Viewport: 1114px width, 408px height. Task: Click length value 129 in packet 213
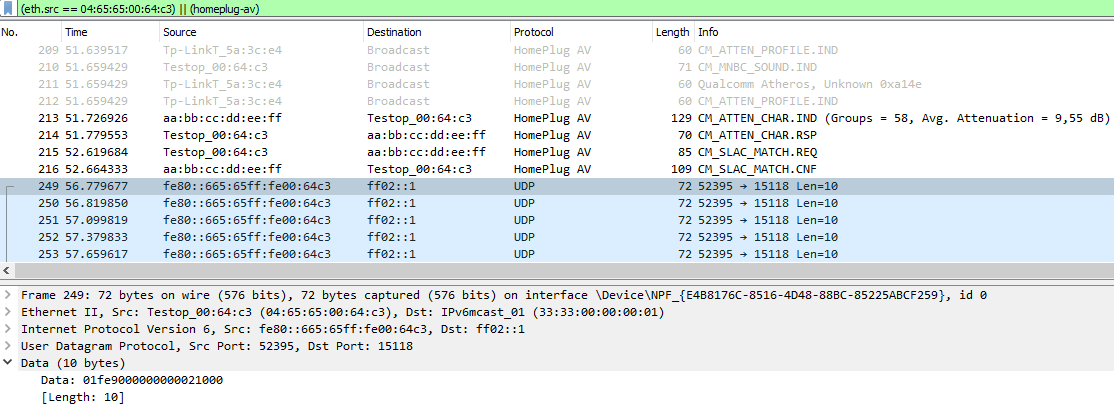tap(679, 118)
